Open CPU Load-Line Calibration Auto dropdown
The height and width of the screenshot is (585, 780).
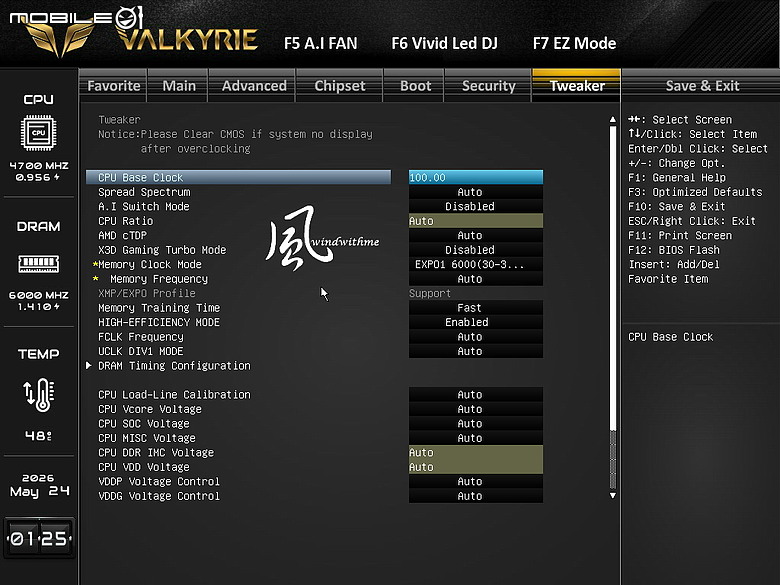[x=476, y=394]
